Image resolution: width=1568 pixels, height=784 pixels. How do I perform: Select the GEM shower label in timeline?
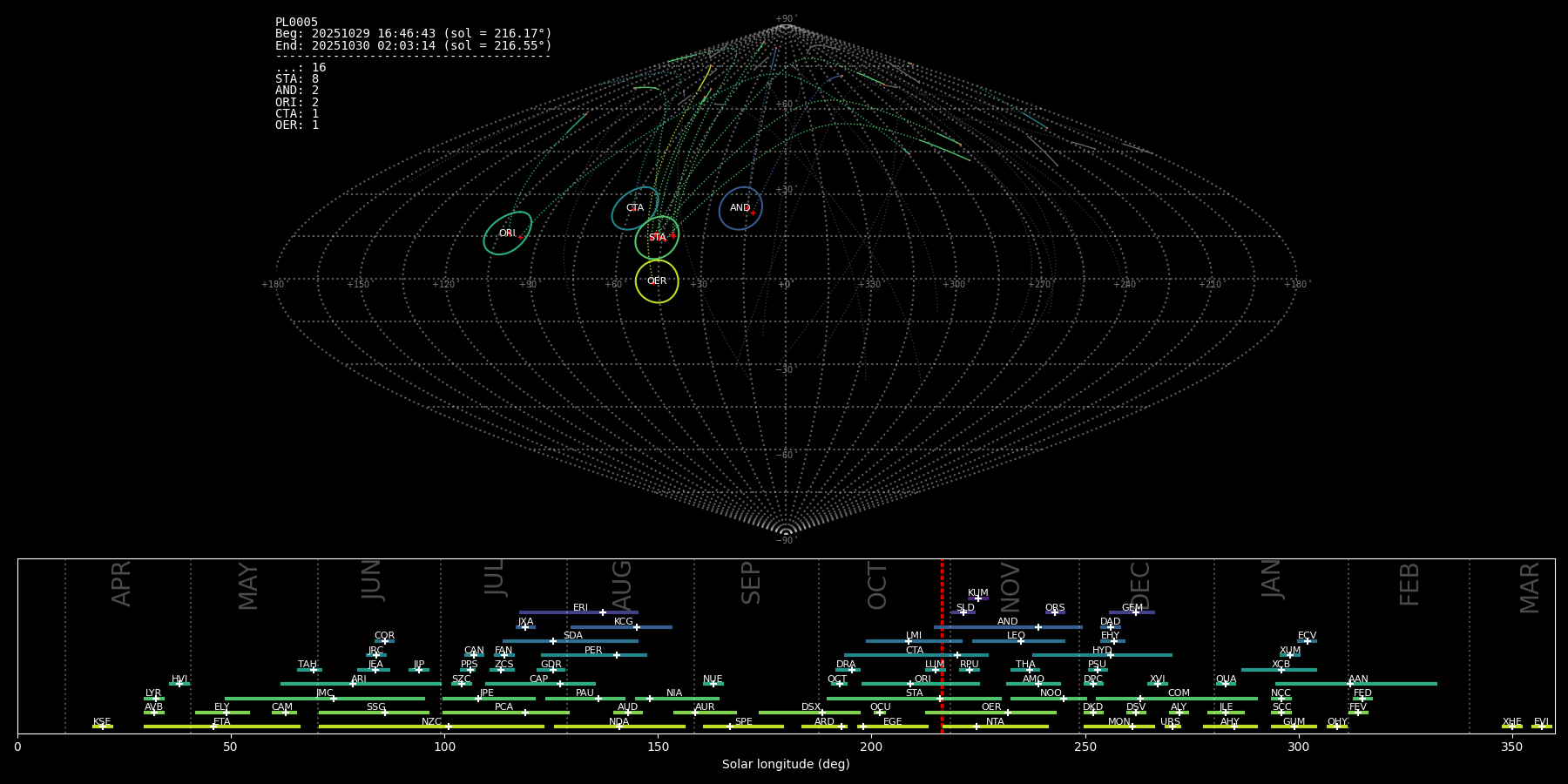(x=1132, y=608)
